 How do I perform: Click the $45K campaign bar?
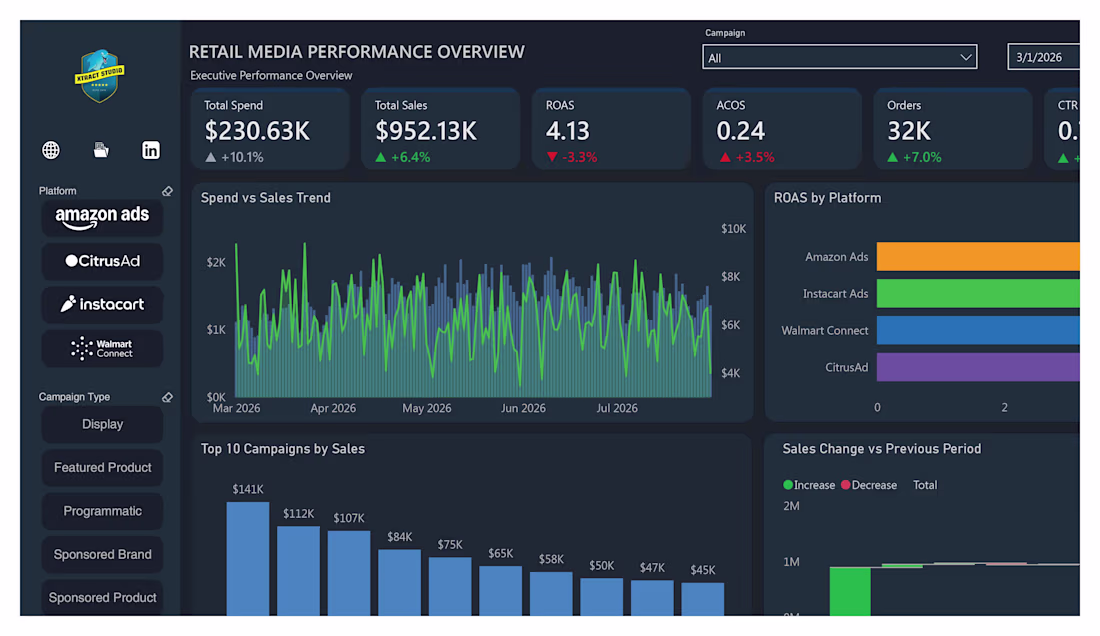[702, 600]
